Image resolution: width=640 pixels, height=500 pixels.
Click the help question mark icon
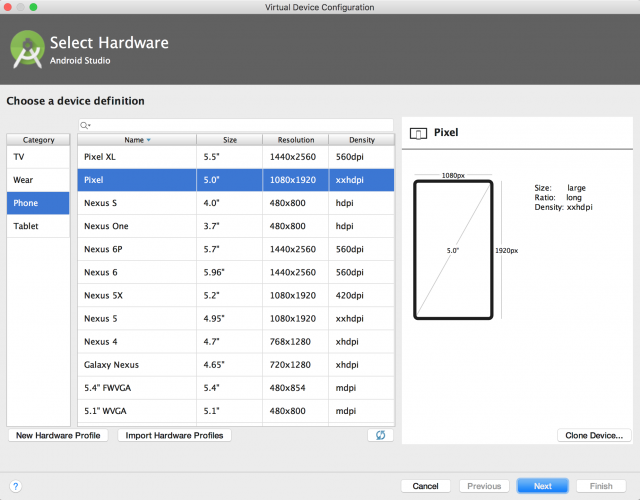point(15,486)
